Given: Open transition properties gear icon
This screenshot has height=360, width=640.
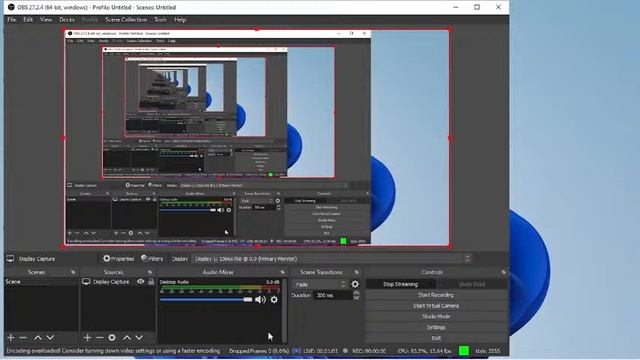Looking at the screenshot, I should pyautogui.click(x=355, y=284).
